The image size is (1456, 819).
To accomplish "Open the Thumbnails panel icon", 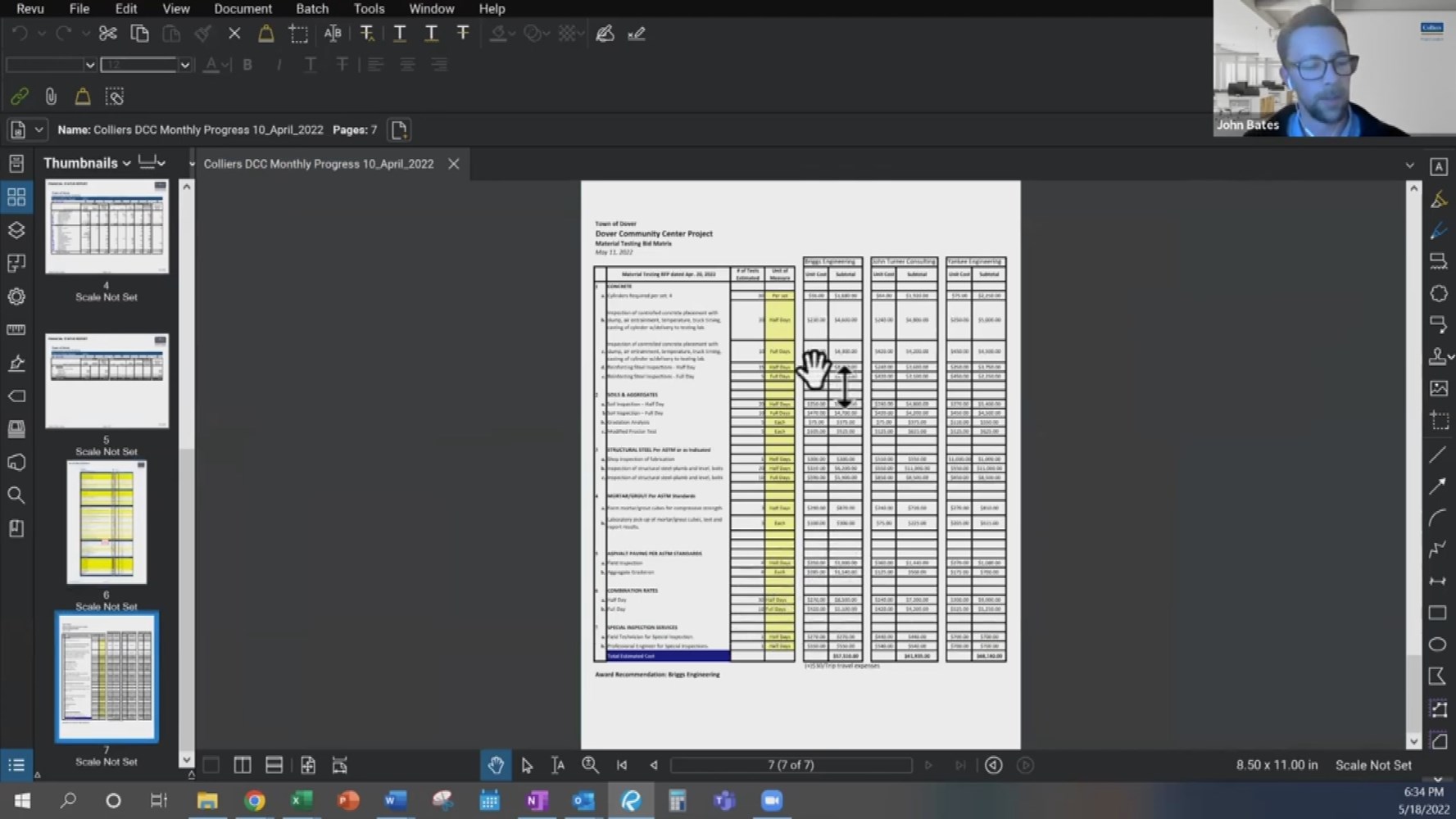I will point(16,197).
